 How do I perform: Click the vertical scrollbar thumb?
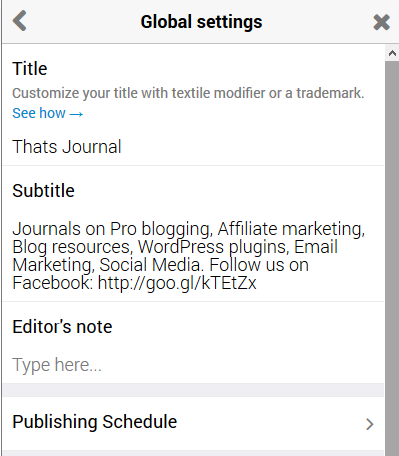pos(392,258)
